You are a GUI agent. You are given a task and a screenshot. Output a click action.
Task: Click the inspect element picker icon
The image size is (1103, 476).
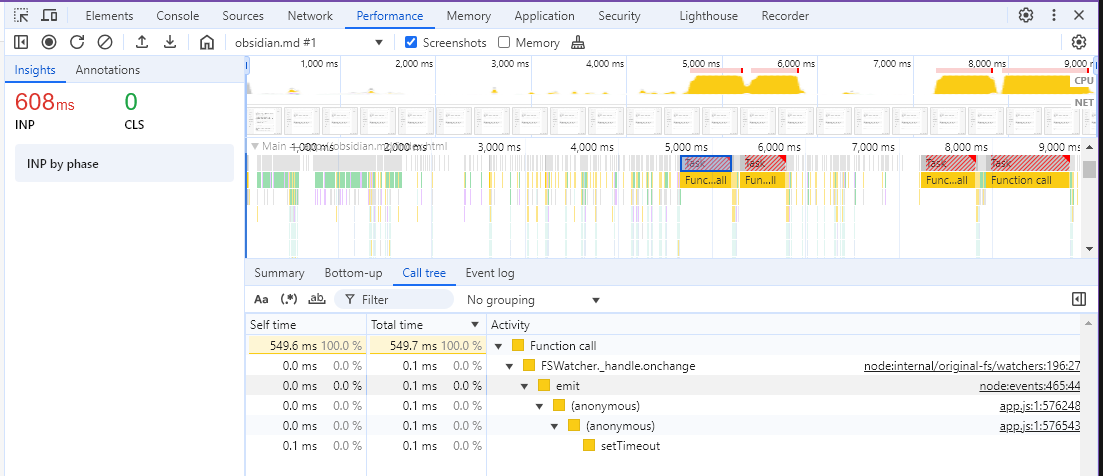coord(21,16)
